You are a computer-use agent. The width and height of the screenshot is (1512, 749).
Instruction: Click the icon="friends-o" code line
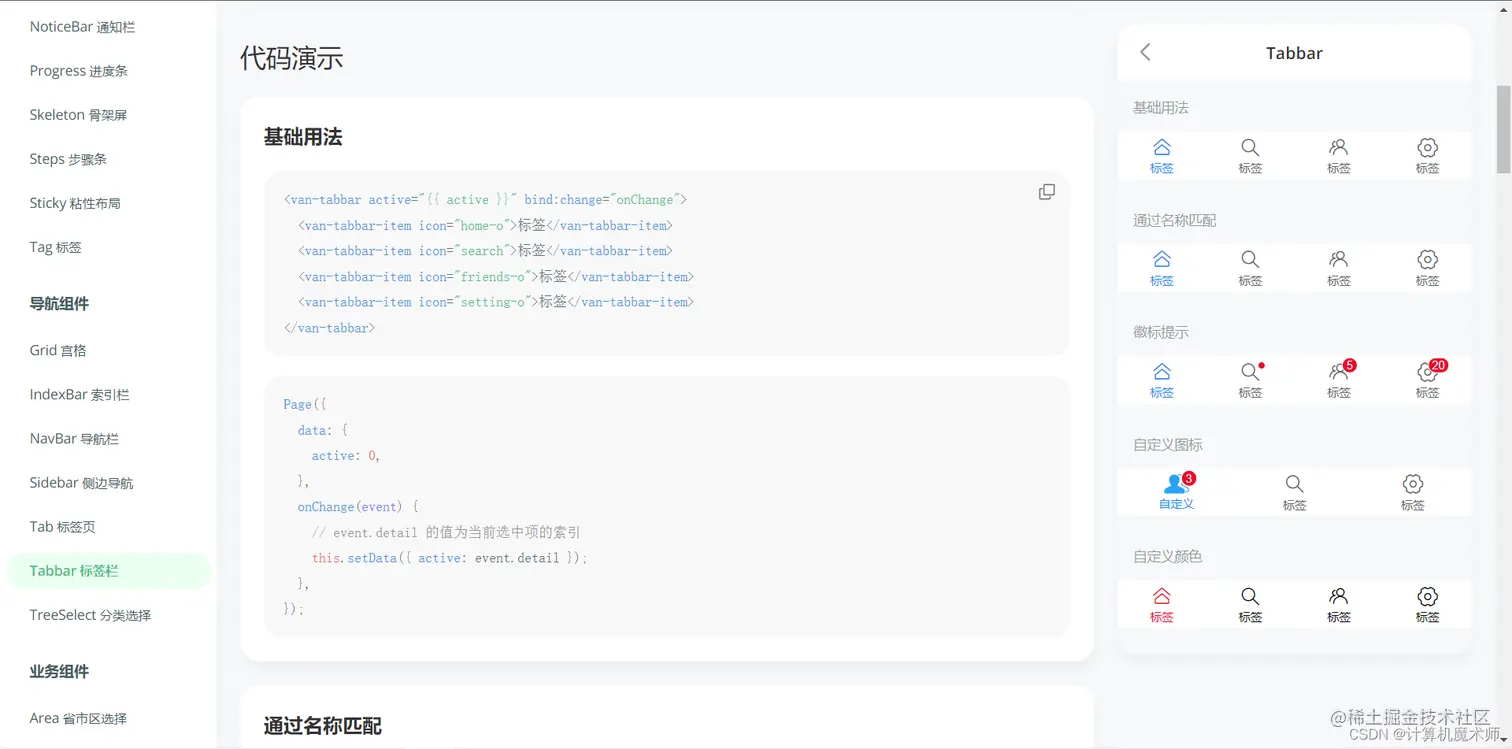pos(496,276)
